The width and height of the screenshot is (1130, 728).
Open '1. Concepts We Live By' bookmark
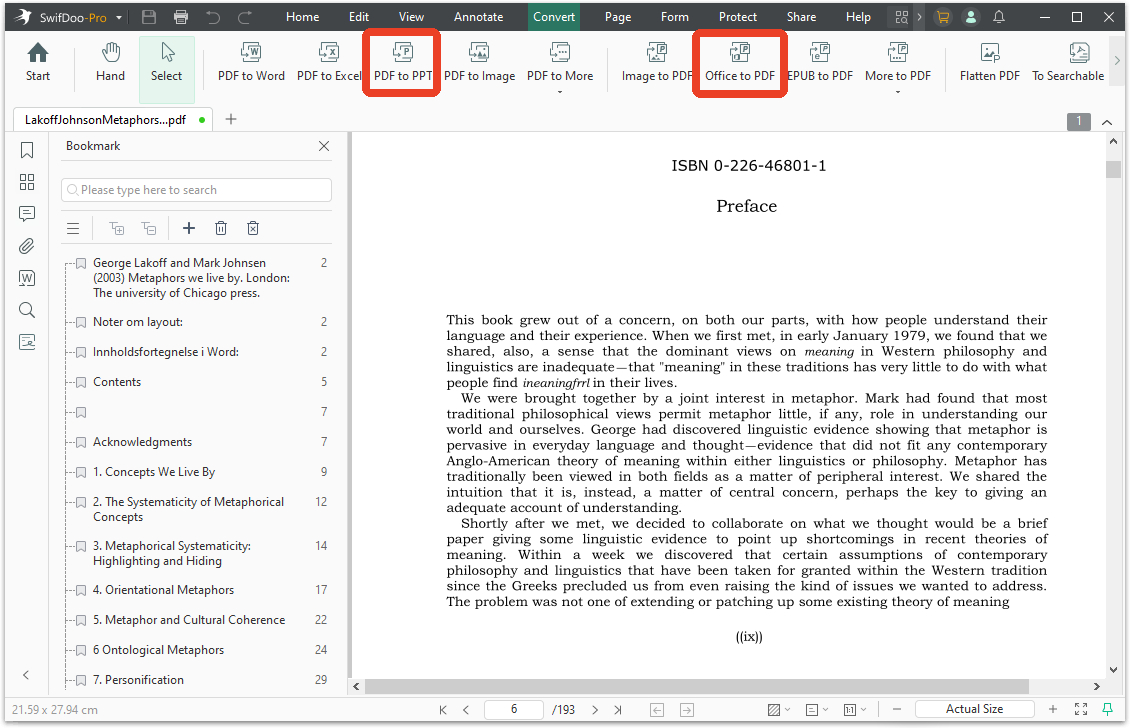coord(154,472)
